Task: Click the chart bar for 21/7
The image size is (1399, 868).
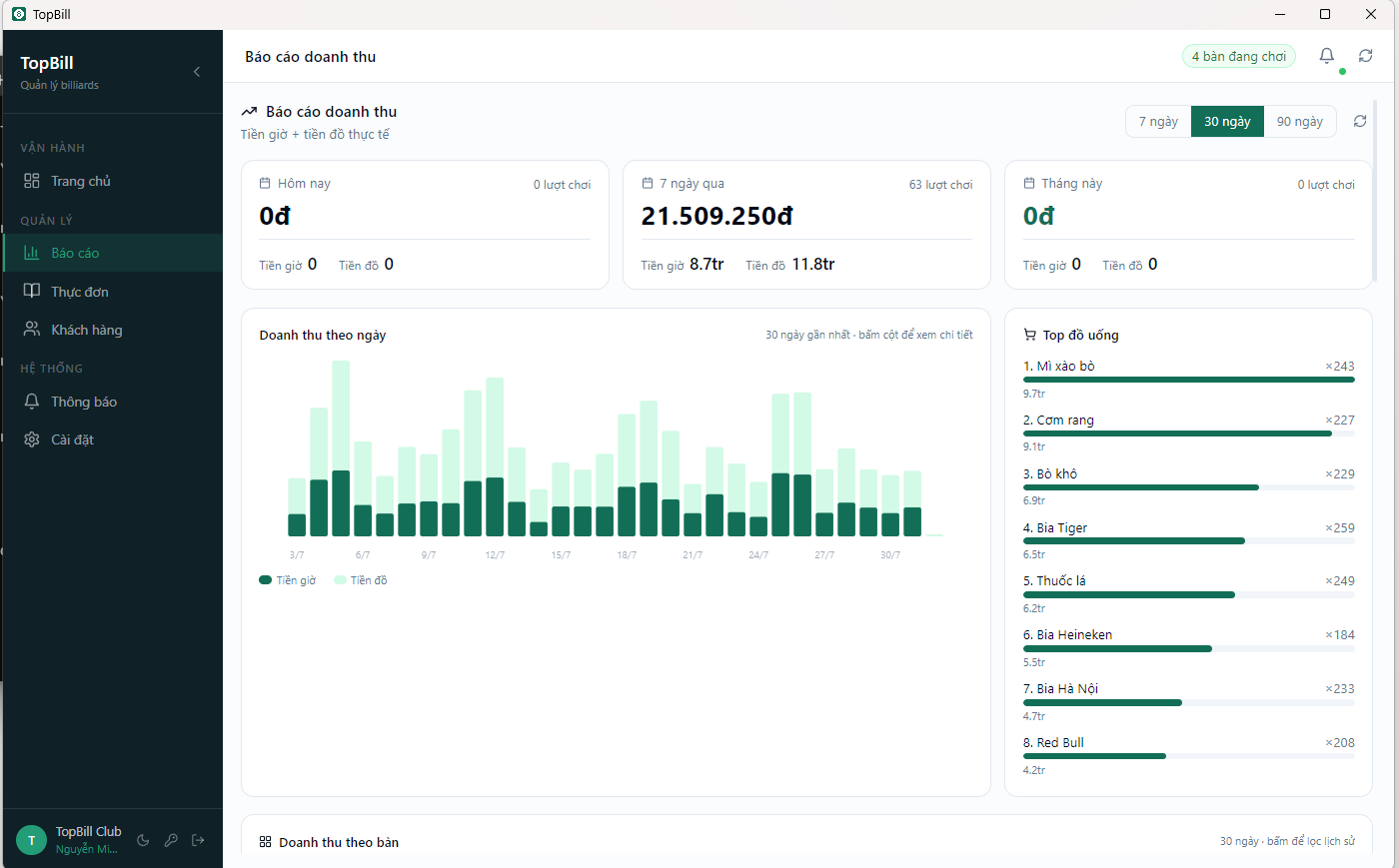Action: pos(693,510)
